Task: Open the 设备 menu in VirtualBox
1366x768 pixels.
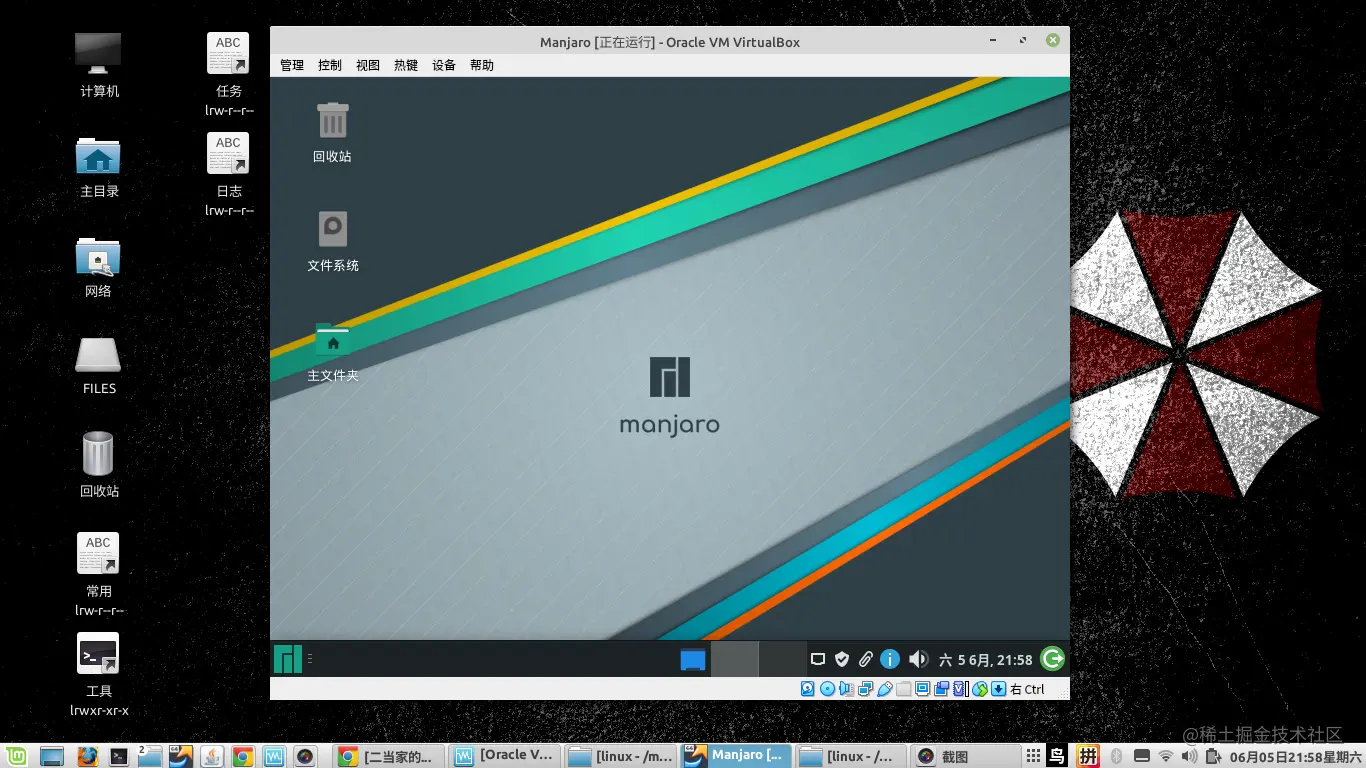Action: click(444, 65)
